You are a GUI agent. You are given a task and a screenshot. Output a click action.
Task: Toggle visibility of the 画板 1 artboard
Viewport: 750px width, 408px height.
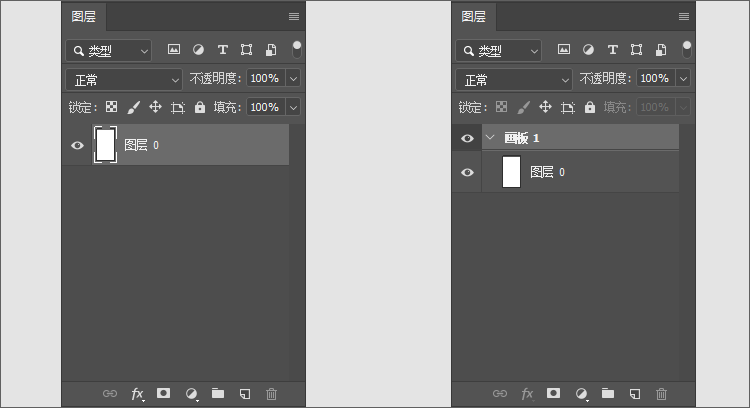point(467,138)
